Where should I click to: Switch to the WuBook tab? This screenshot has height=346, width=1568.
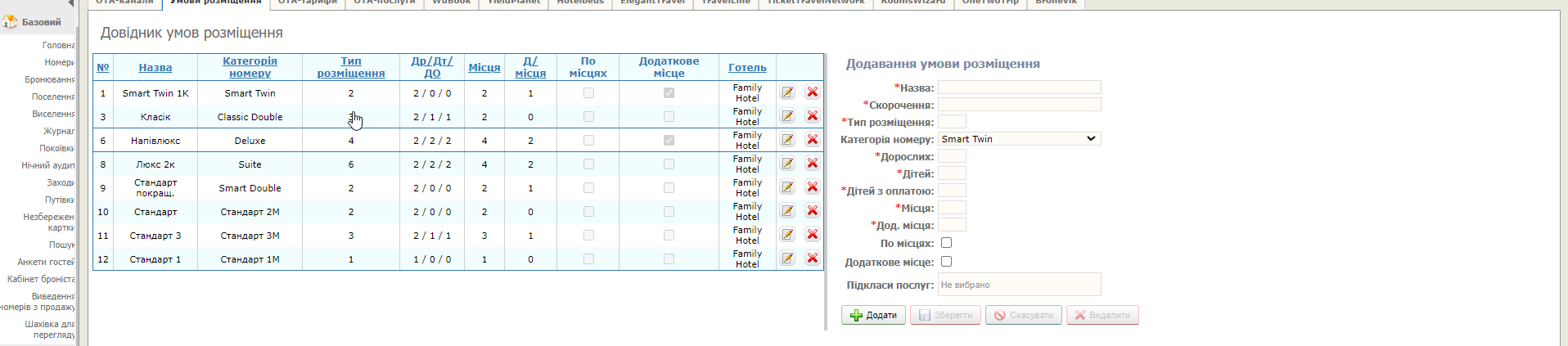pyautogui.click(x=451, y=2)
